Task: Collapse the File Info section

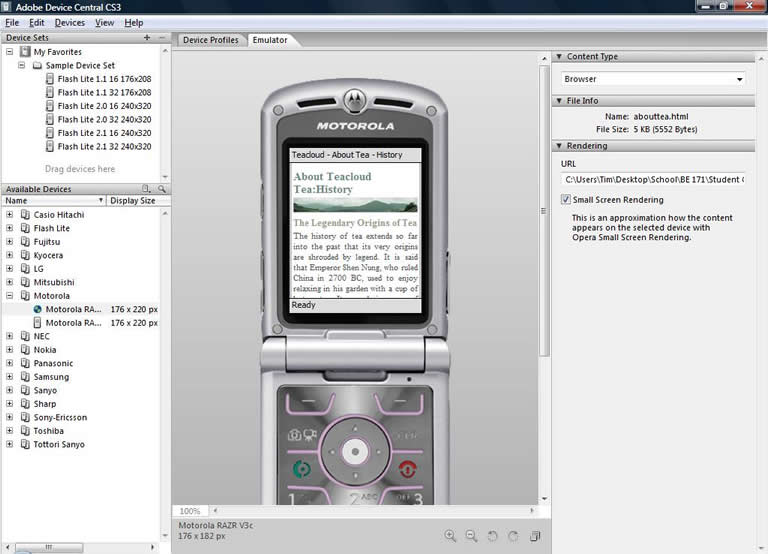Action: coord(559,100)
